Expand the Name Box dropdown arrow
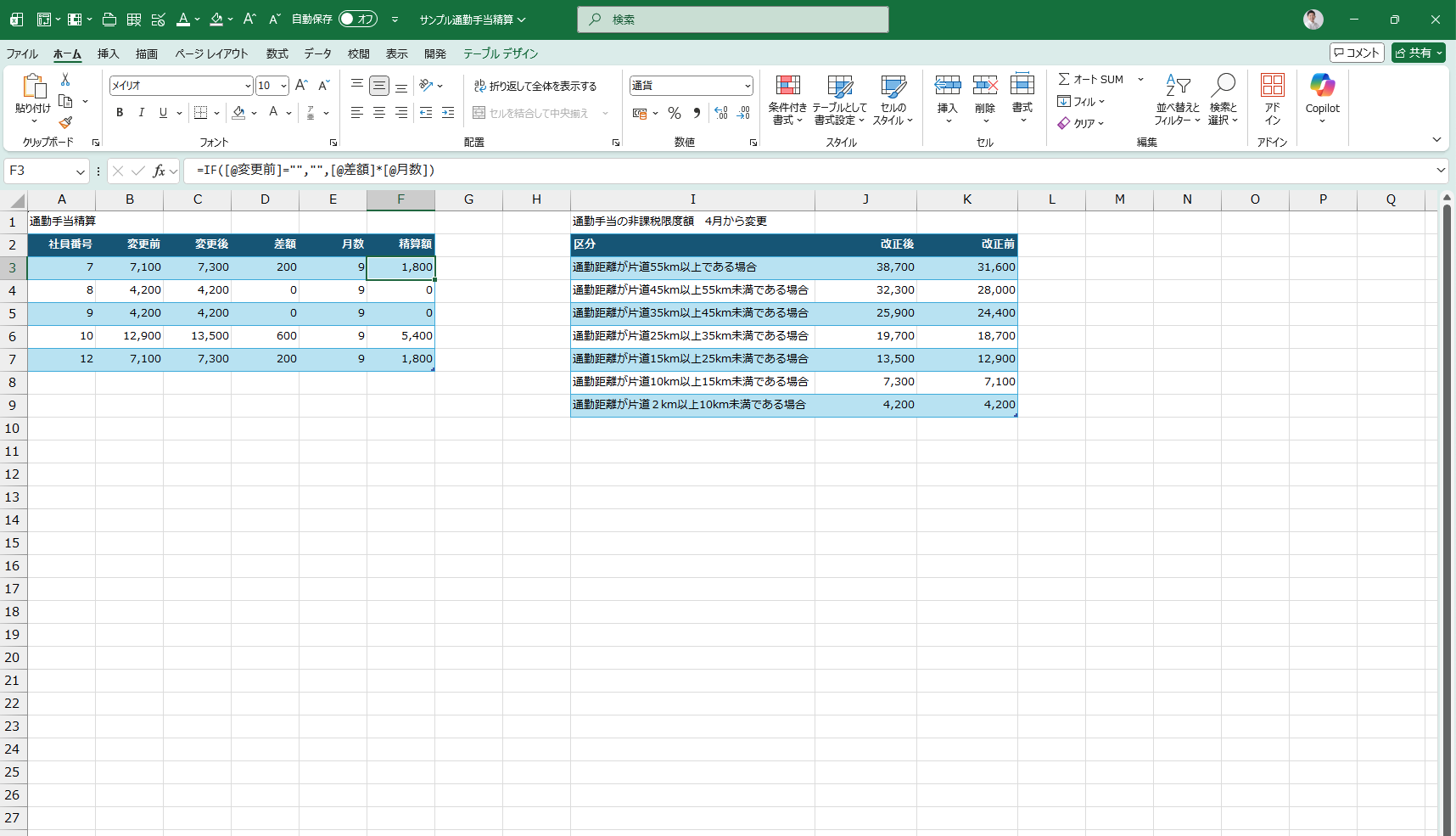Screen dimensions: 1456x836 point(81,171)
